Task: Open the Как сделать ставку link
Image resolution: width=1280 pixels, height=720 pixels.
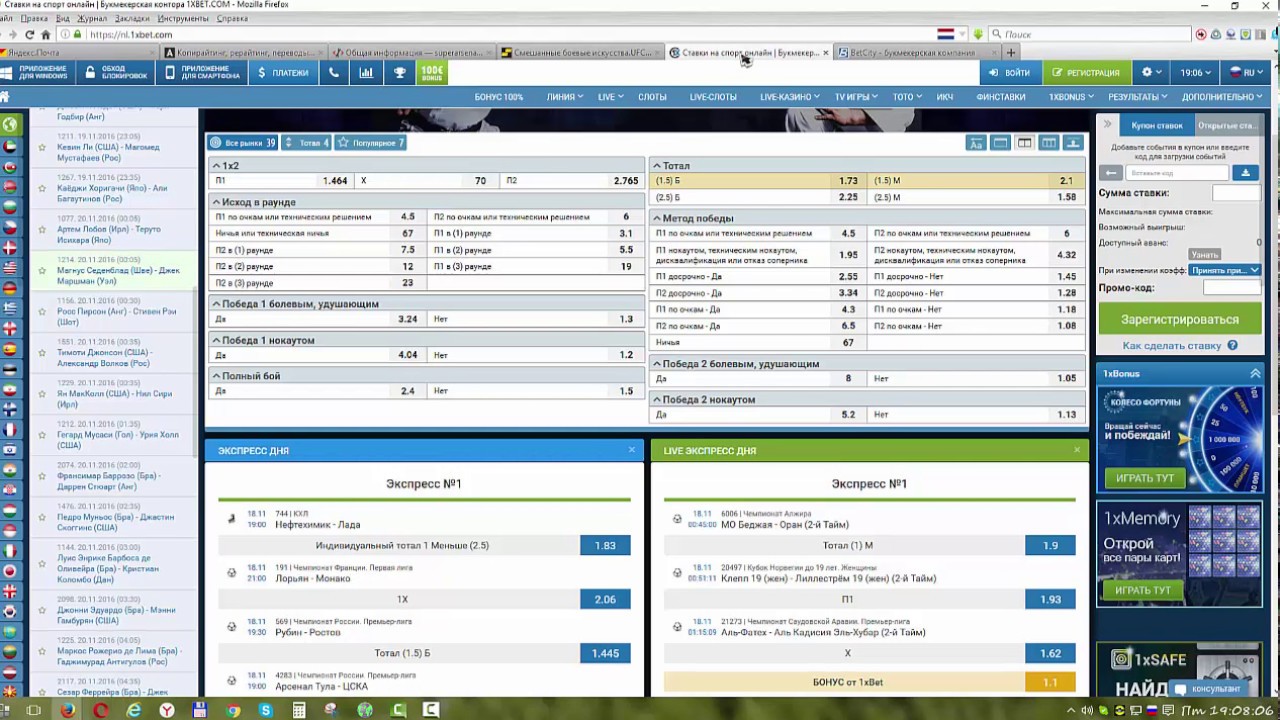Action: click(1172, 345)
